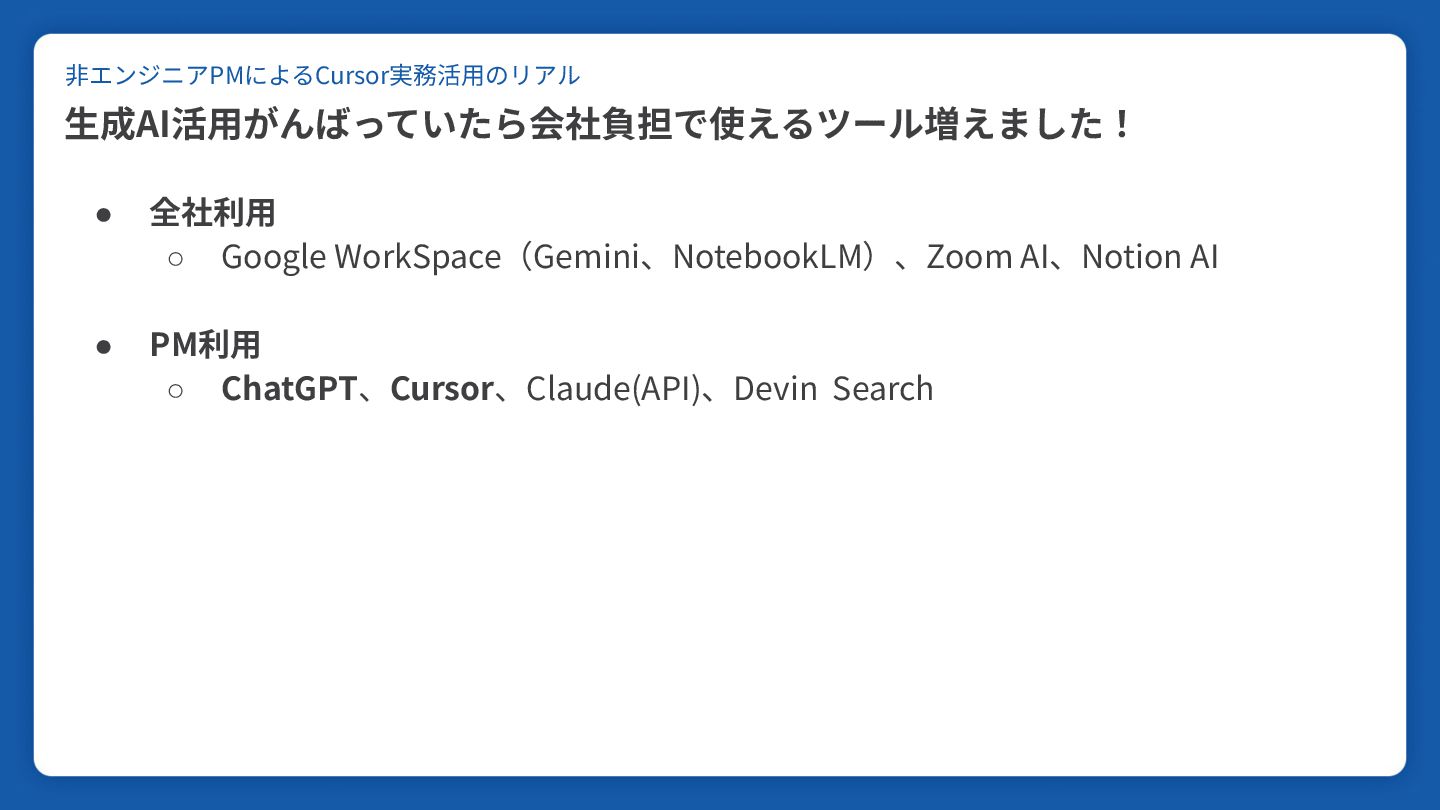Click the hollow bullet before Google WorkSpace

click(x=175, y=258)
